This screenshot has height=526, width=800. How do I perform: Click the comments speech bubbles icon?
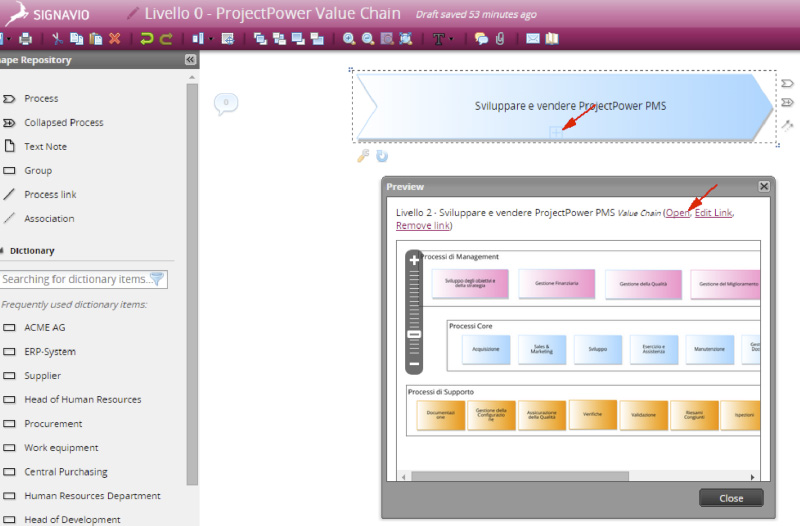pyautogui.click(x=481, y=39)
